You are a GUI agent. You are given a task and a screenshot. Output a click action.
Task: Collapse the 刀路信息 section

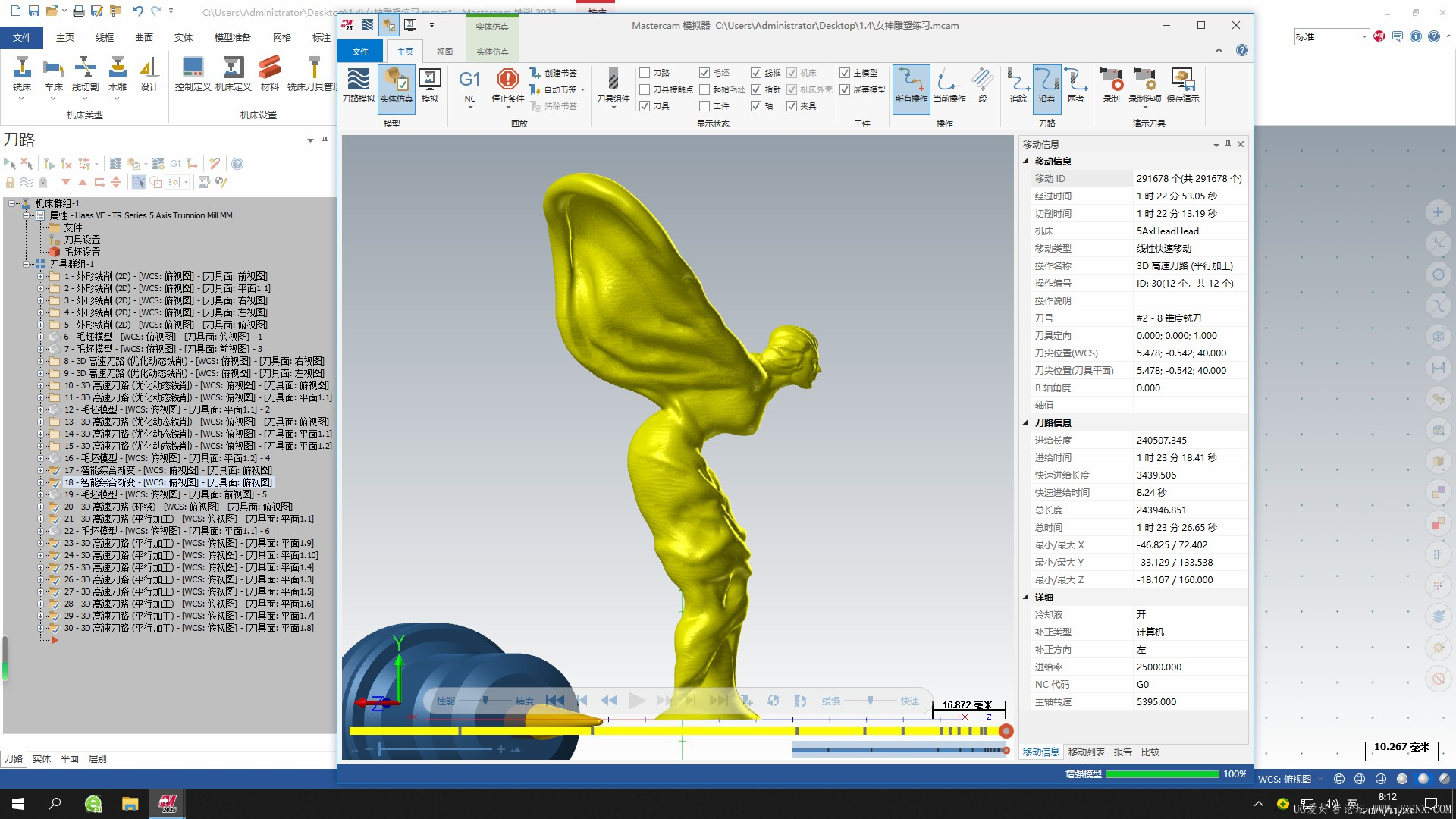[1026, 423]
